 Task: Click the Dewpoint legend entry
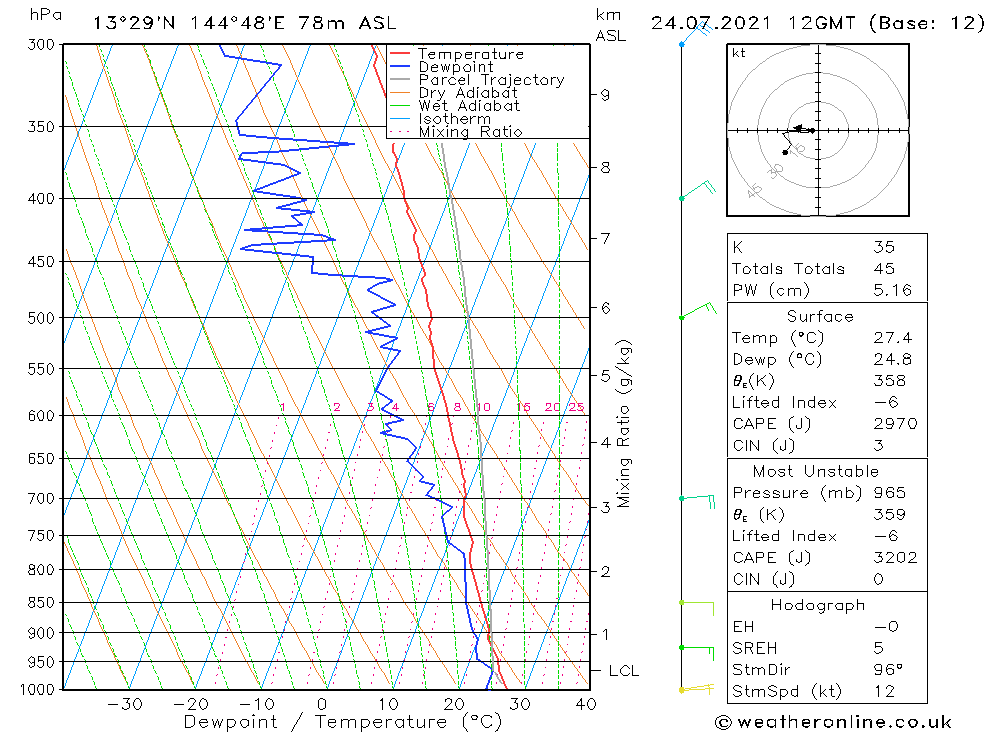tap(441, 66)
